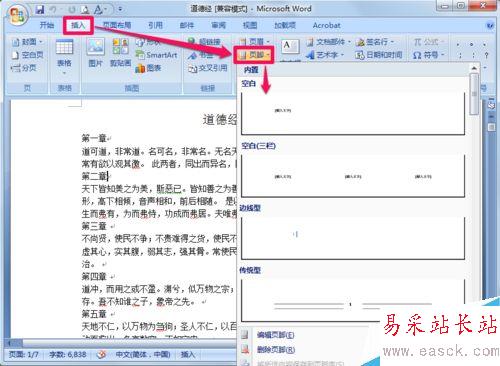Open the 剪贴画 clip art pane
Screen dimensions: 500x366
click(120, 53)
